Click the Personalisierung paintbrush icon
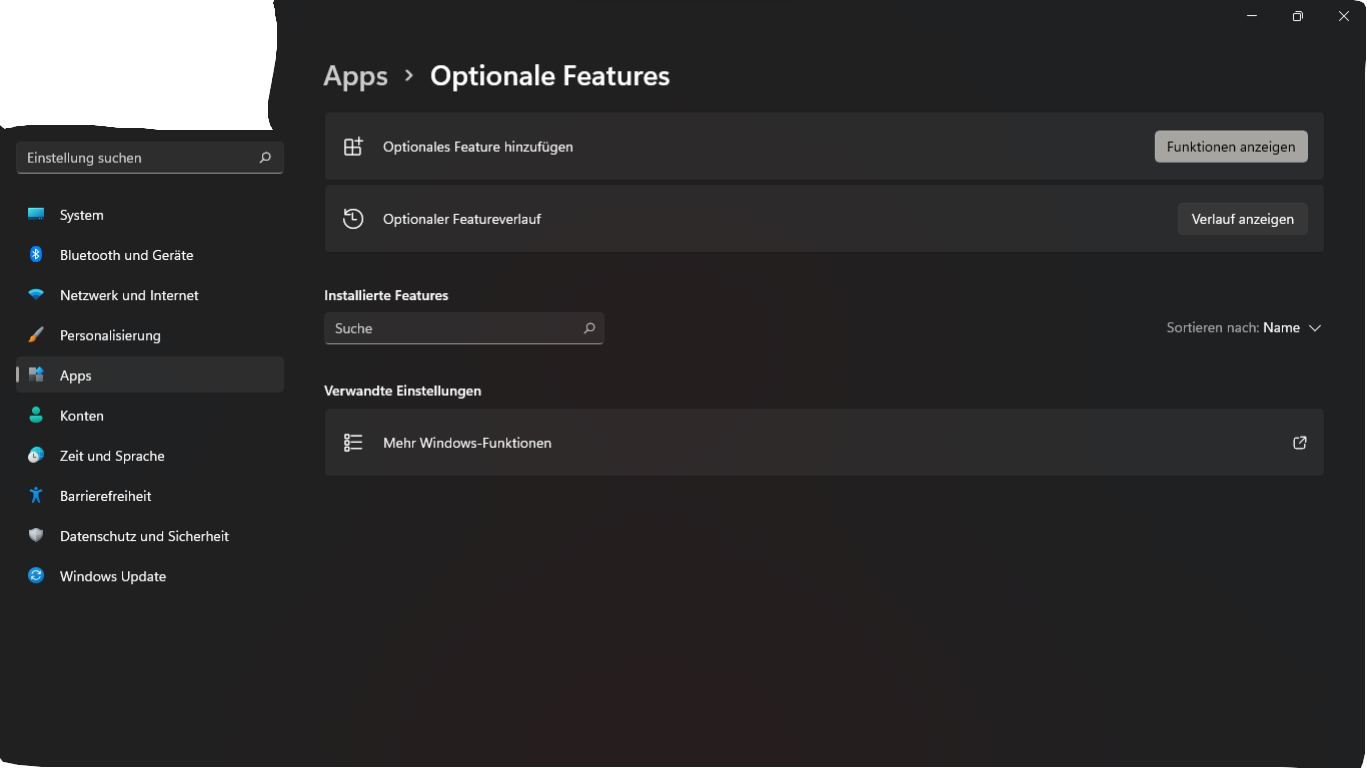The height and width of the screenshot is (771, 1367). click(36, 335)
